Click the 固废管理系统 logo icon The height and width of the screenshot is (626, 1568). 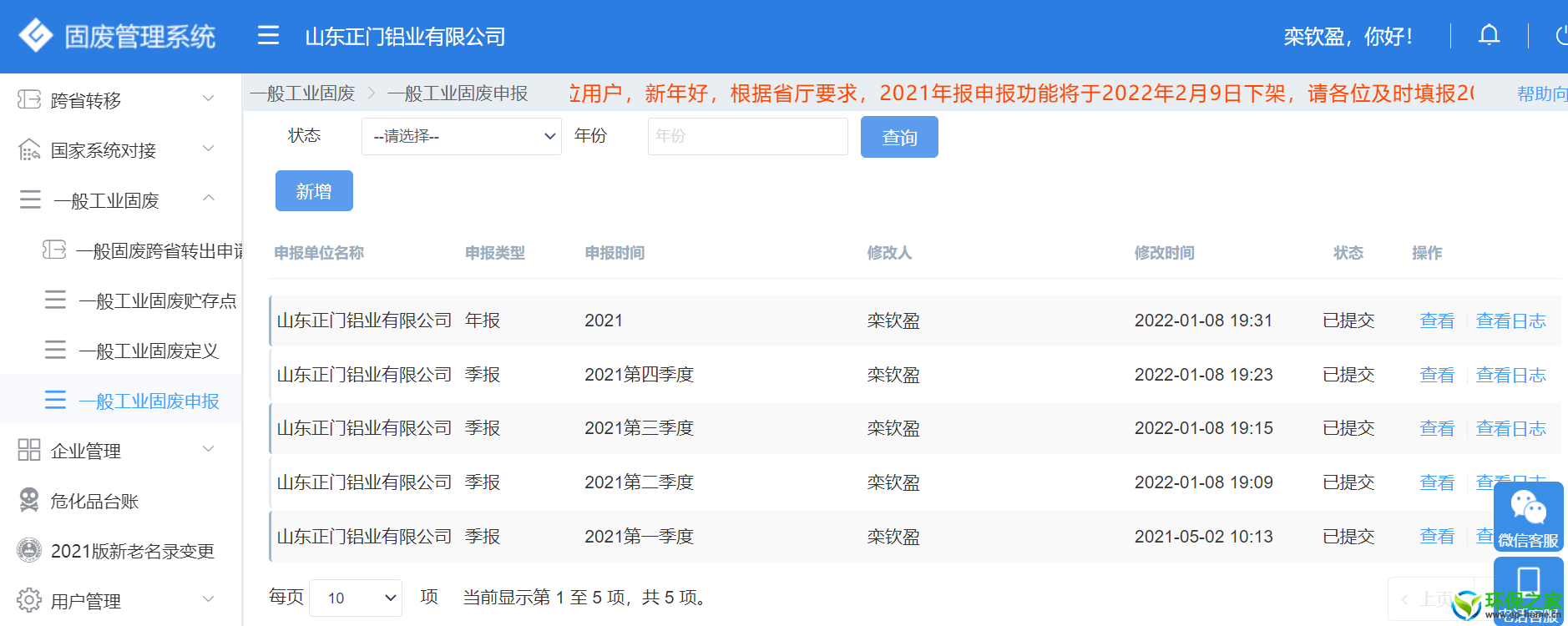coord(36,36)
